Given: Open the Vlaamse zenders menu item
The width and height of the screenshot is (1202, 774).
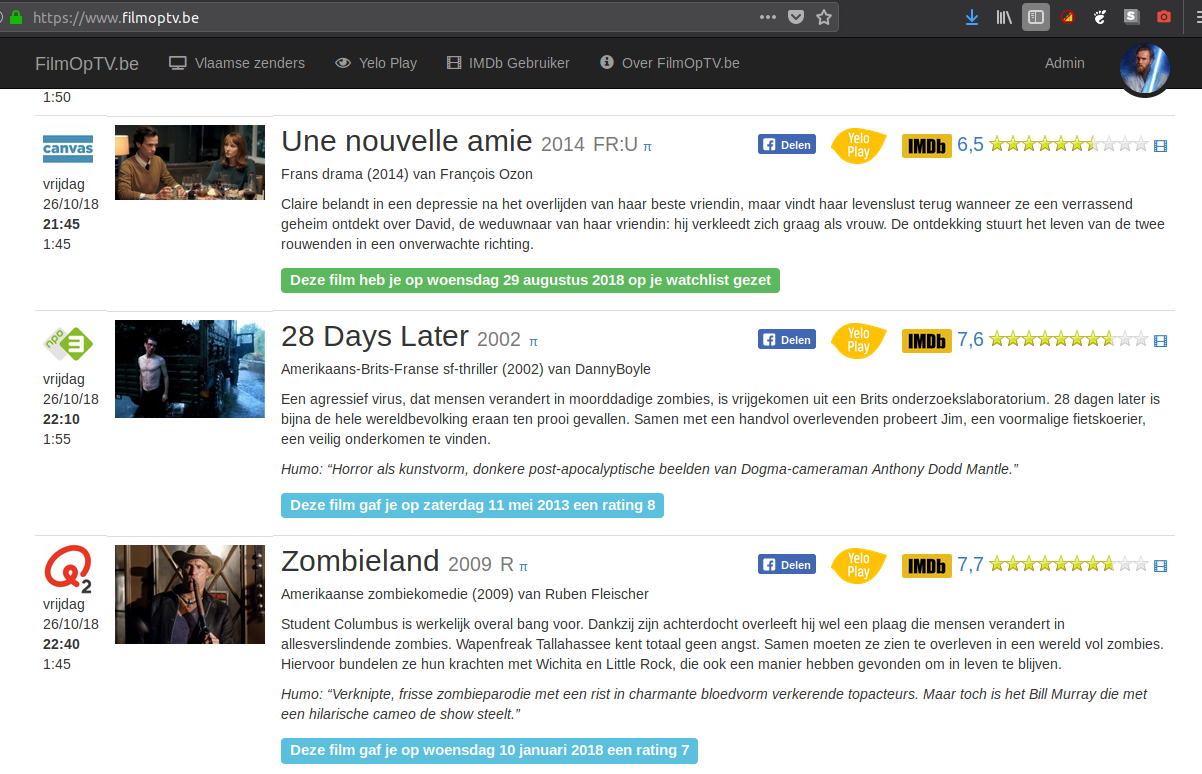Looking at the screenshot, I should [x=237, y=63].
